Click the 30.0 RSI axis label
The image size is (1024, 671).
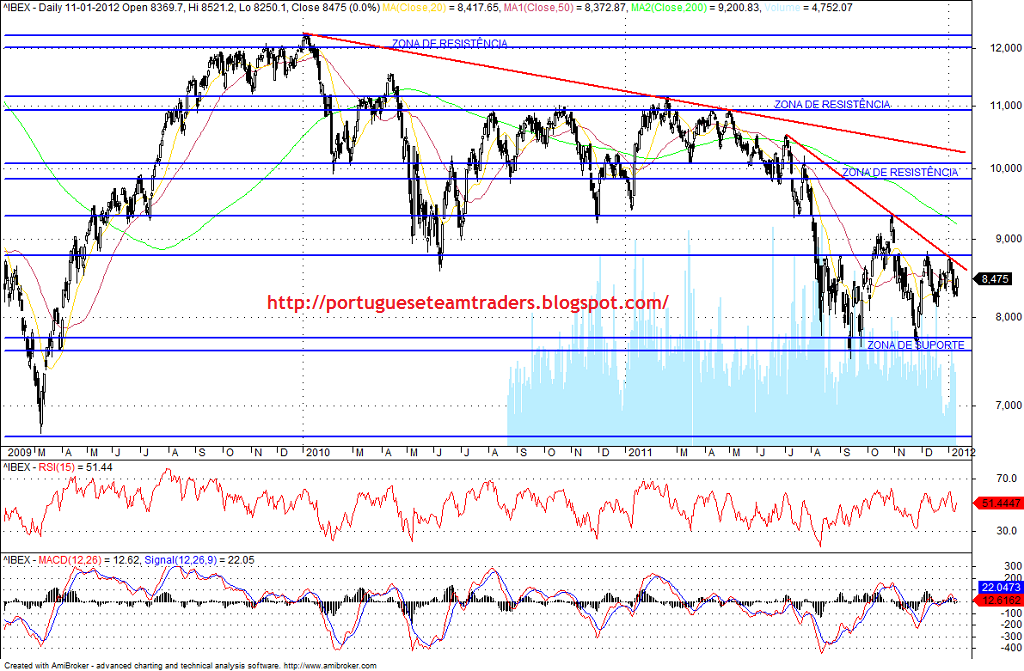click(x=1006, y=531)
